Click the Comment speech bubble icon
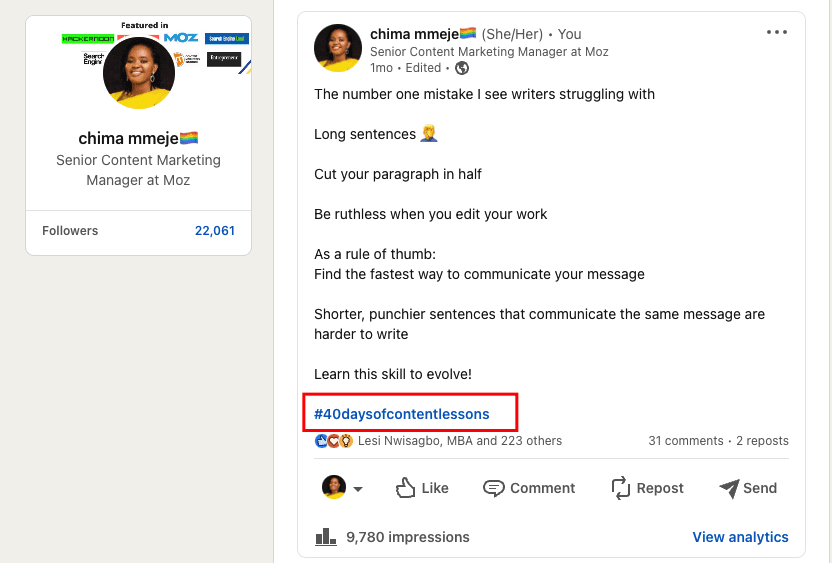 (493, 488)
